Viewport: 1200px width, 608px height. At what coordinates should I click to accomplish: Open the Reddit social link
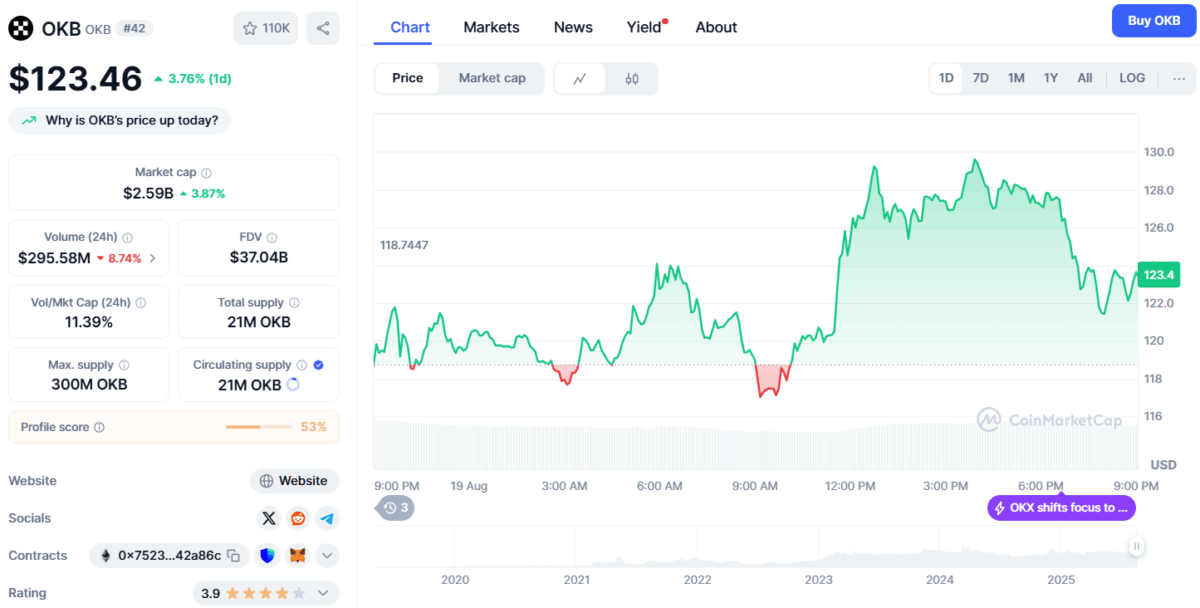298,518
